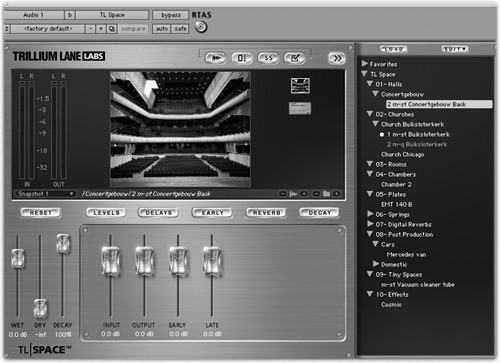Select '2 m-st Concertgebouw Back' impulse
Viewport: 500px width, 363px height.
pos(439,104)
